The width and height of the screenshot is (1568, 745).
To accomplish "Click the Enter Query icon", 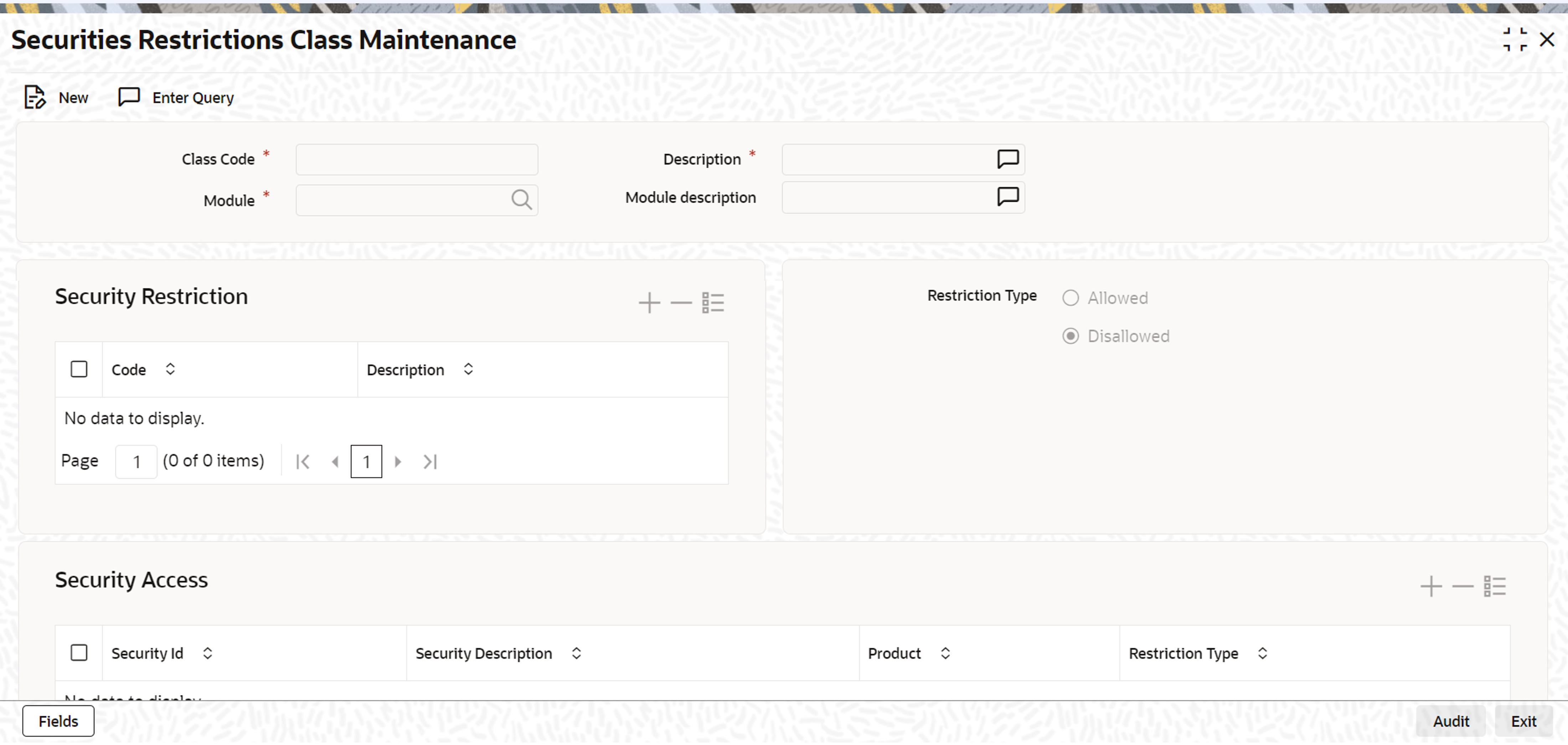I will pyautogui.click(x=128, y=97).
